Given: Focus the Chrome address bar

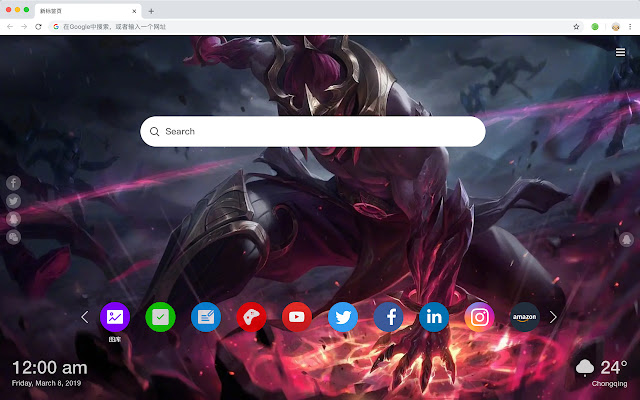Looking at the screenshot, I should 314,27.
